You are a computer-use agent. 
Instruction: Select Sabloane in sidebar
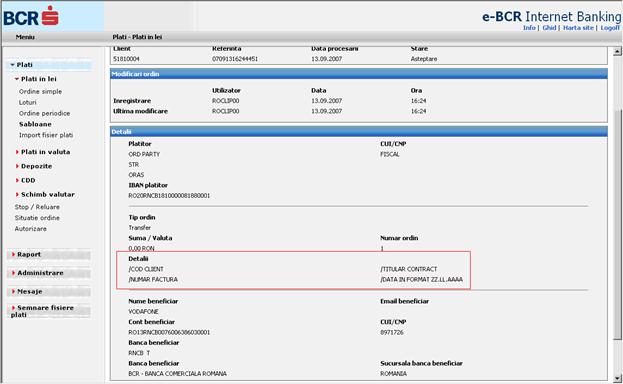[x=35, y=124]
